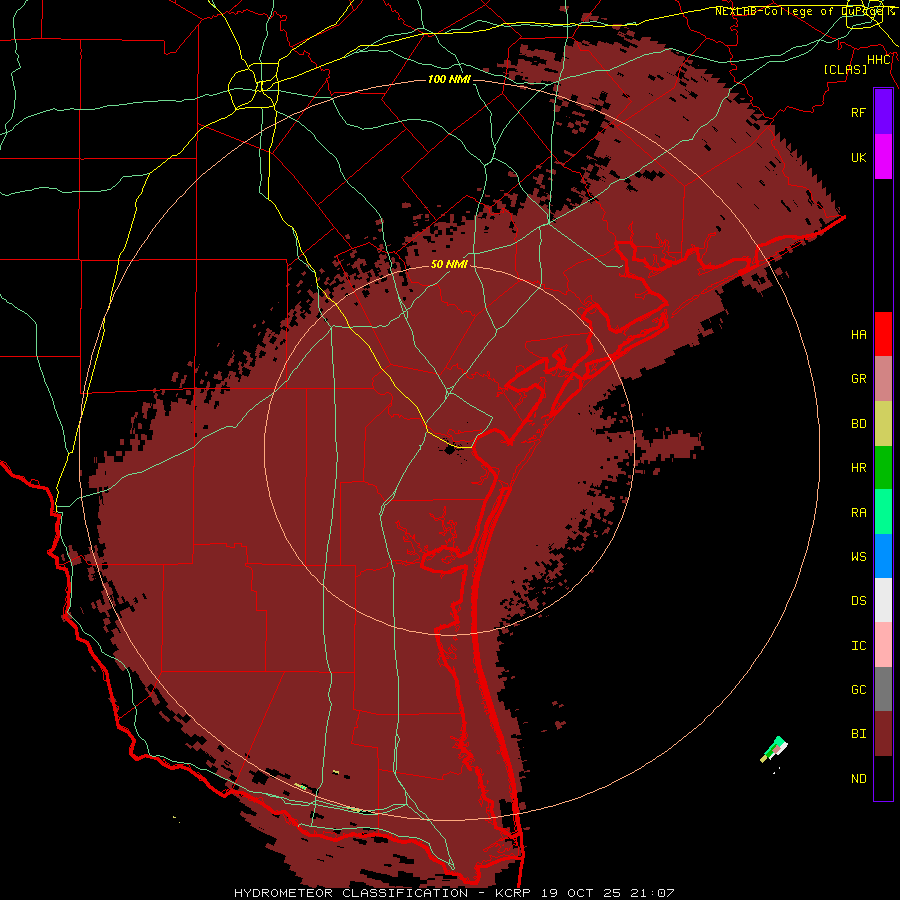Click the GC legend label
The width and height of the screenshot is (900, 900).
[859, 689]
